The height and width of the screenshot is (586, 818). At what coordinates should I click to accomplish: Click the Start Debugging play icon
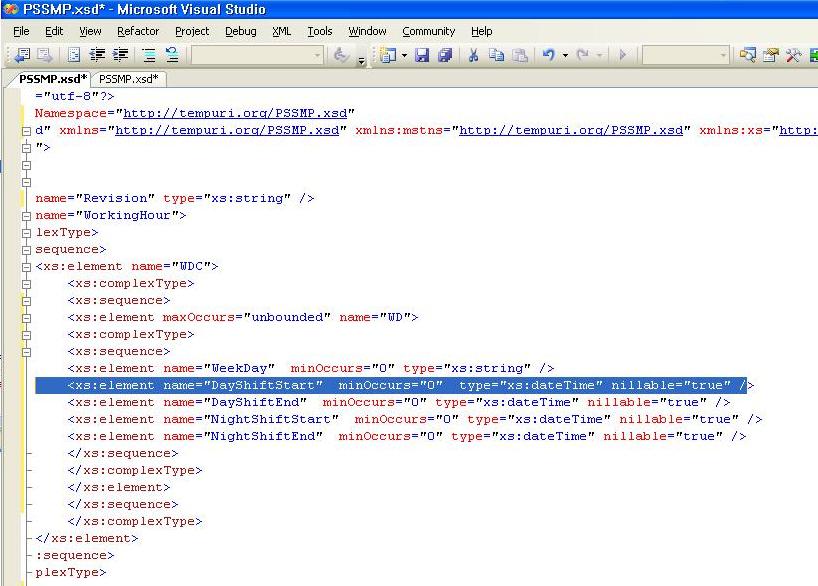click(x=622, y=54)
